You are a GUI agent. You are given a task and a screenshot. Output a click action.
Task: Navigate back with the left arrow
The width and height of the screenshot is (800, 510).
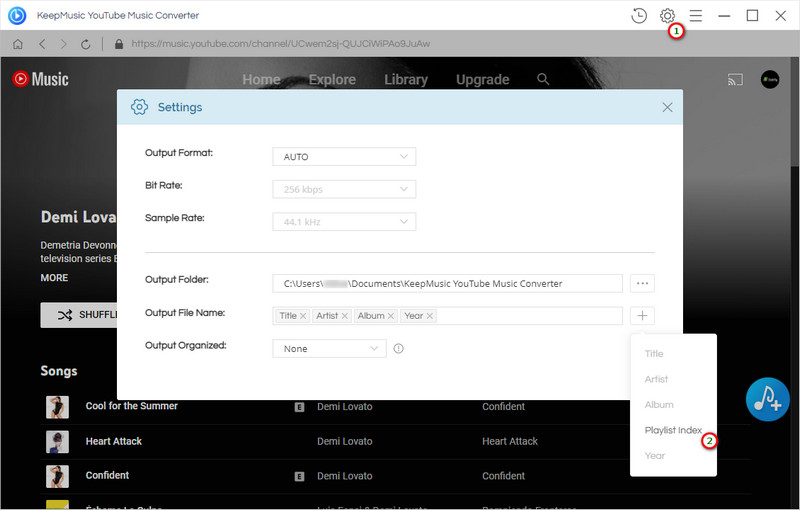42,44
